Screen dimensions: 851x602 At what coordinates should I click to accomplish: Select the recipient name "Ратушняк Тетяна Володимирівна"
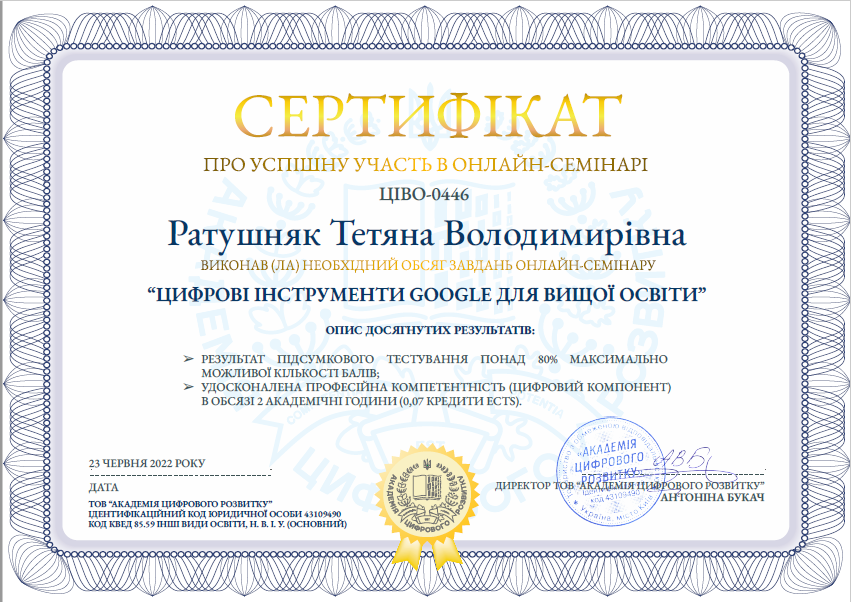tap(427, 235)
